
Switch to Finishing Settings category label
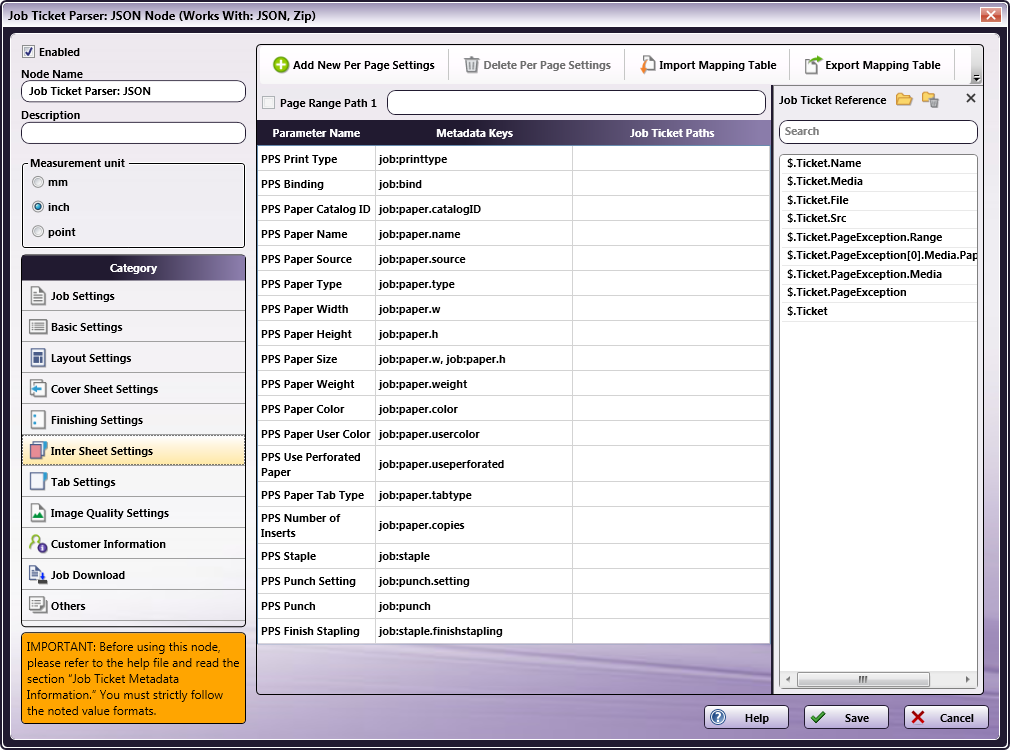point(97,419)
